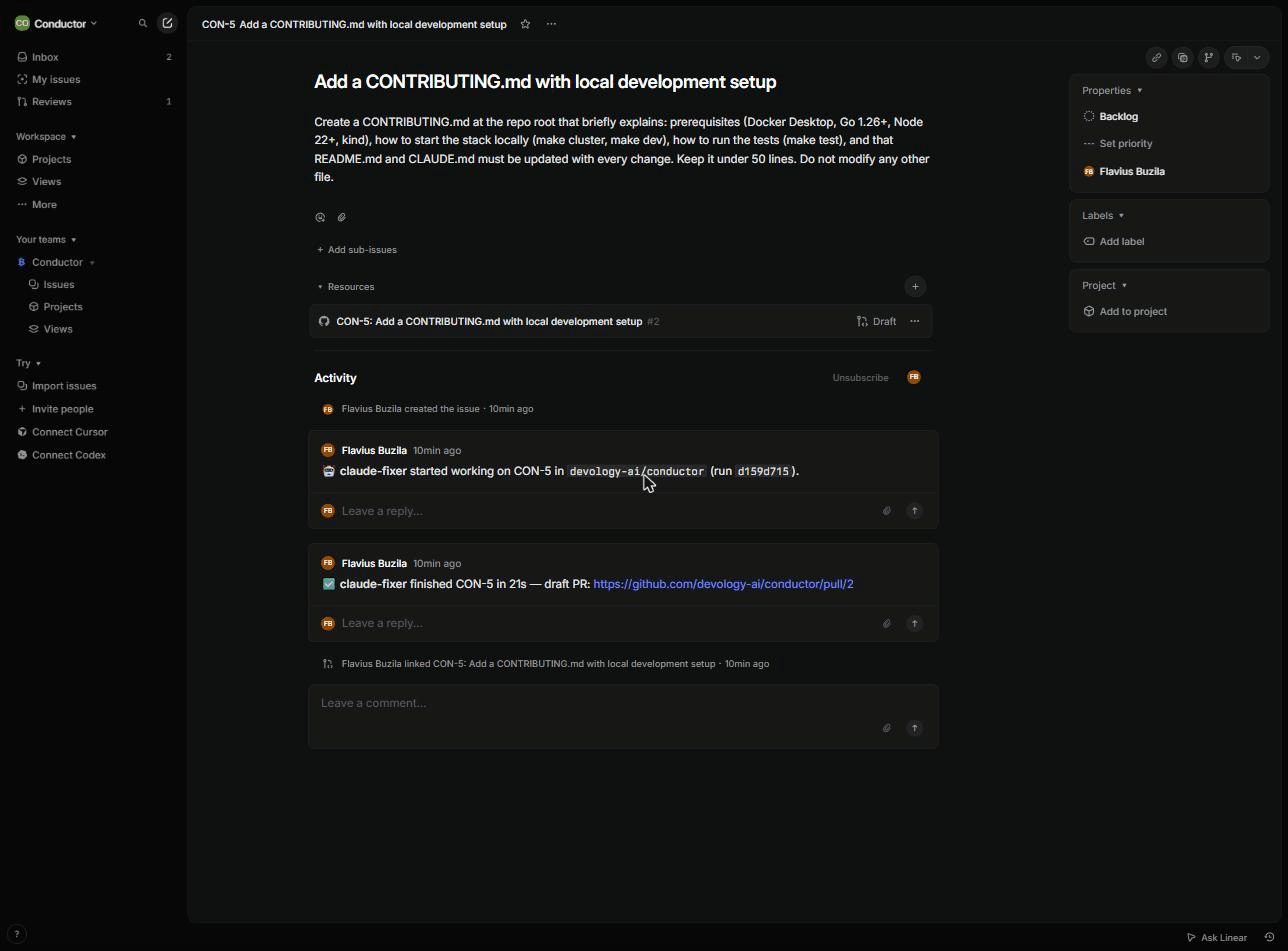1288x951 pixels.
Task: Click attachment icon in the first reply box
Action: (886, 511)
